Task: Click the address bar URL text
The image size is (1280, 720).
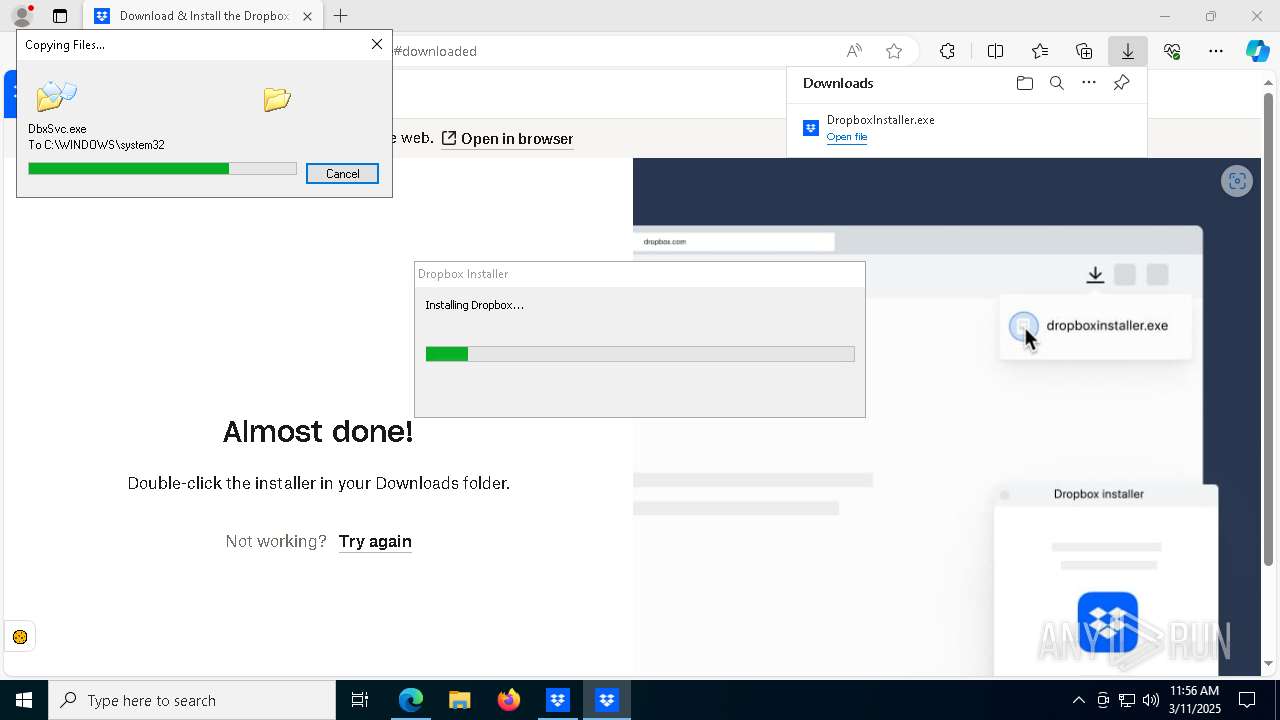Action: [435, 51]
